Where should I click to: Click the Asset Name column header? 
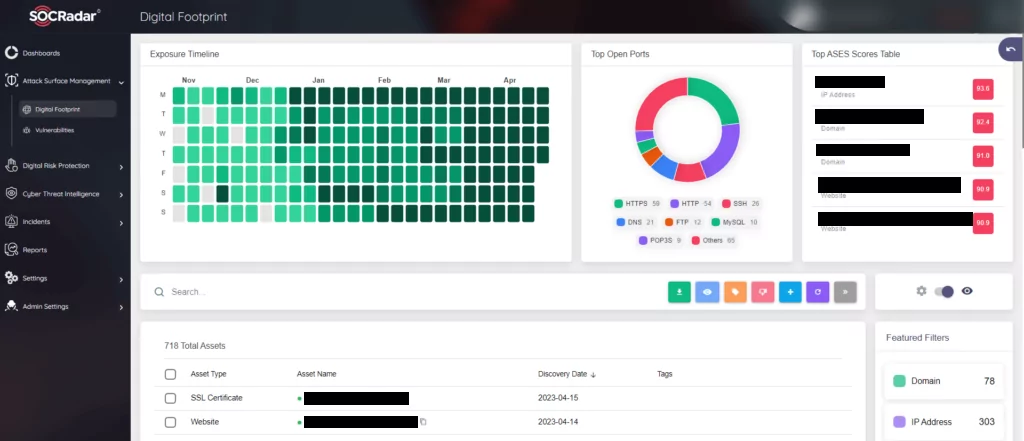(317, 374)
